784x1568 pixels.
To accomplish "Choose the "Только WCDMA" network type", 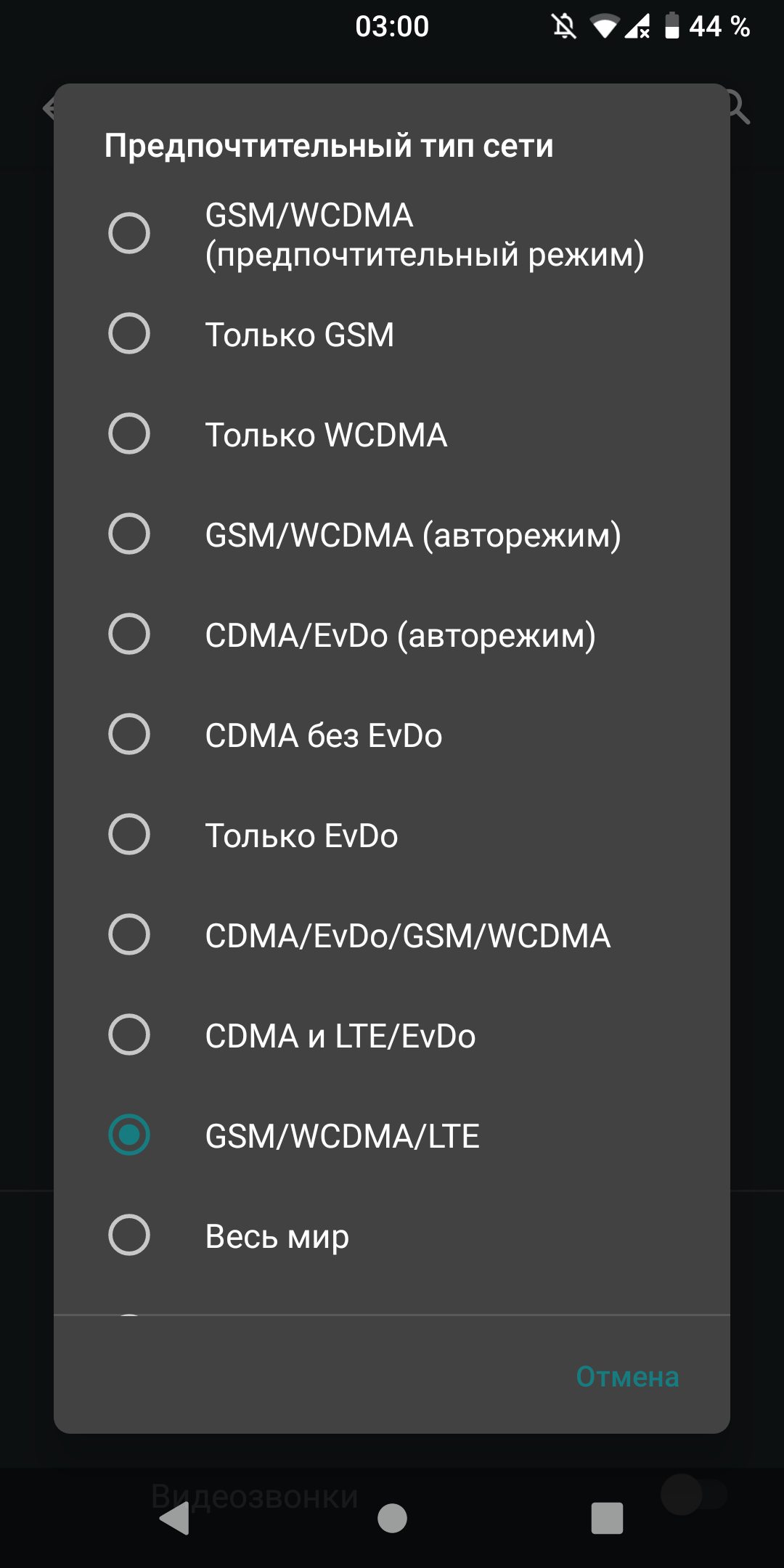I will click(x=129, y=434).
